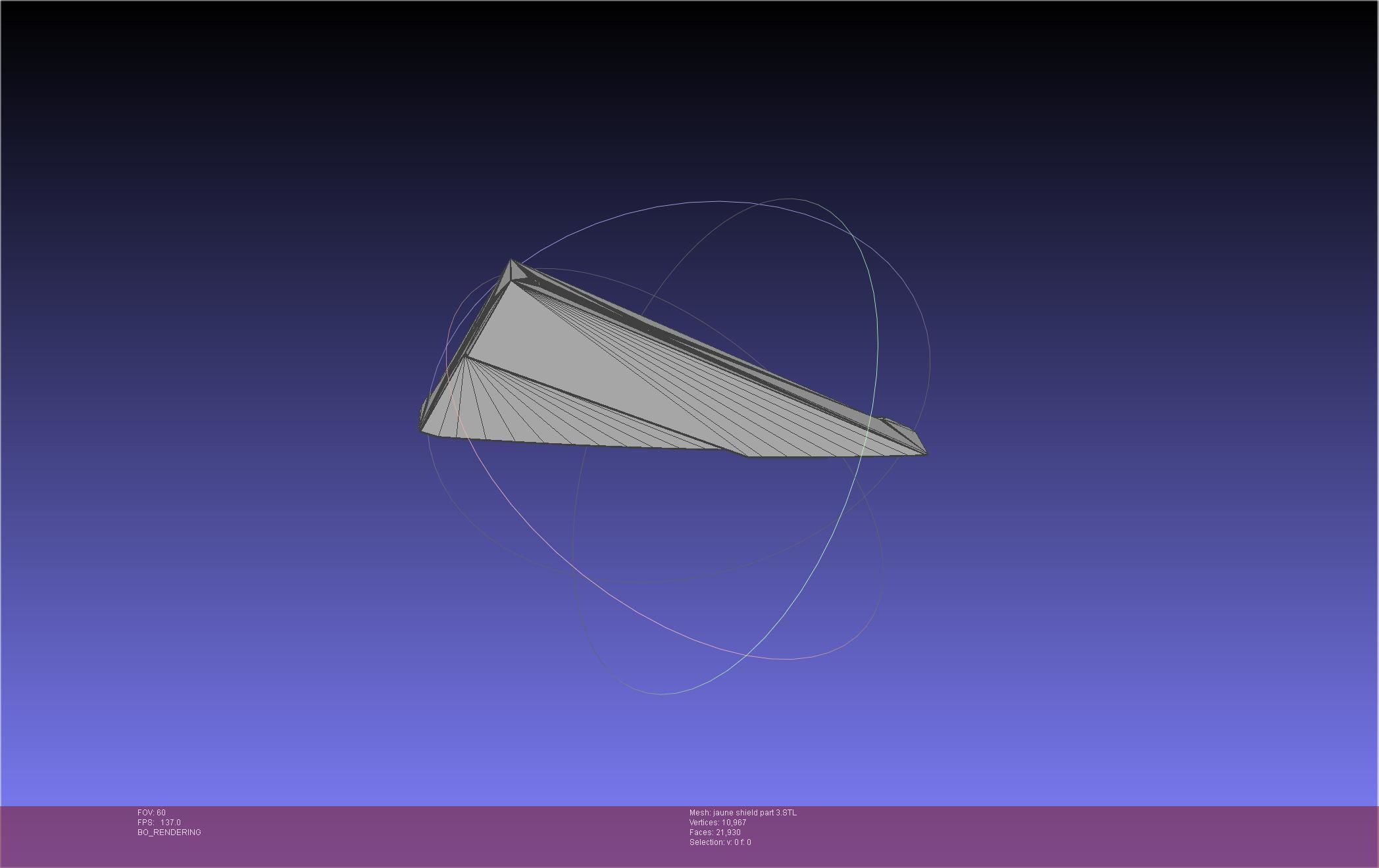This screenshot has width=1379, height=868.
Task: Click the Mesh: jaune shield part 3.STL label
Action: pos(743,813)
